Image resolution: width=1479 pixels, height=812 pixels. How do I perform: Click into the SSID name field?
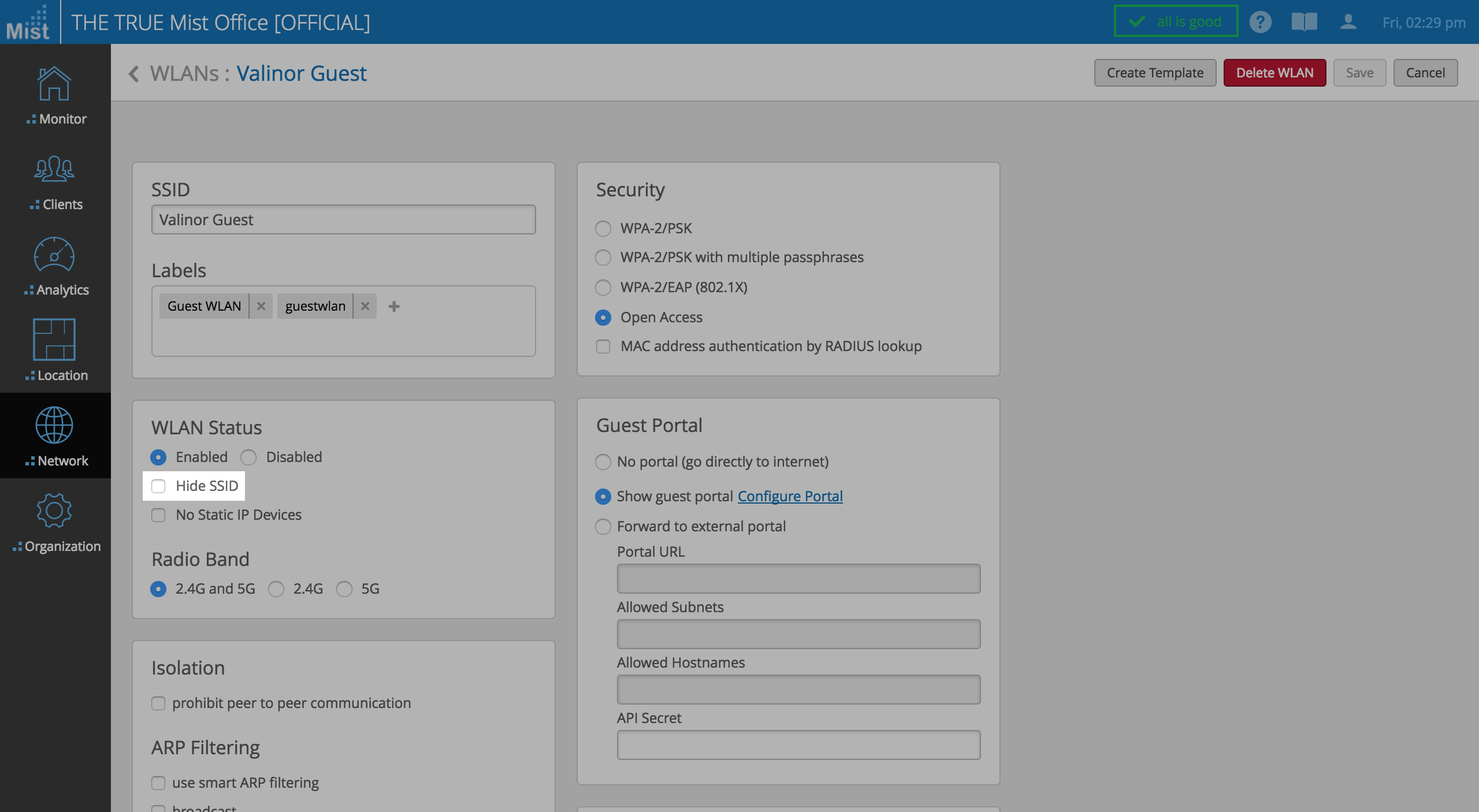[343, 220]
